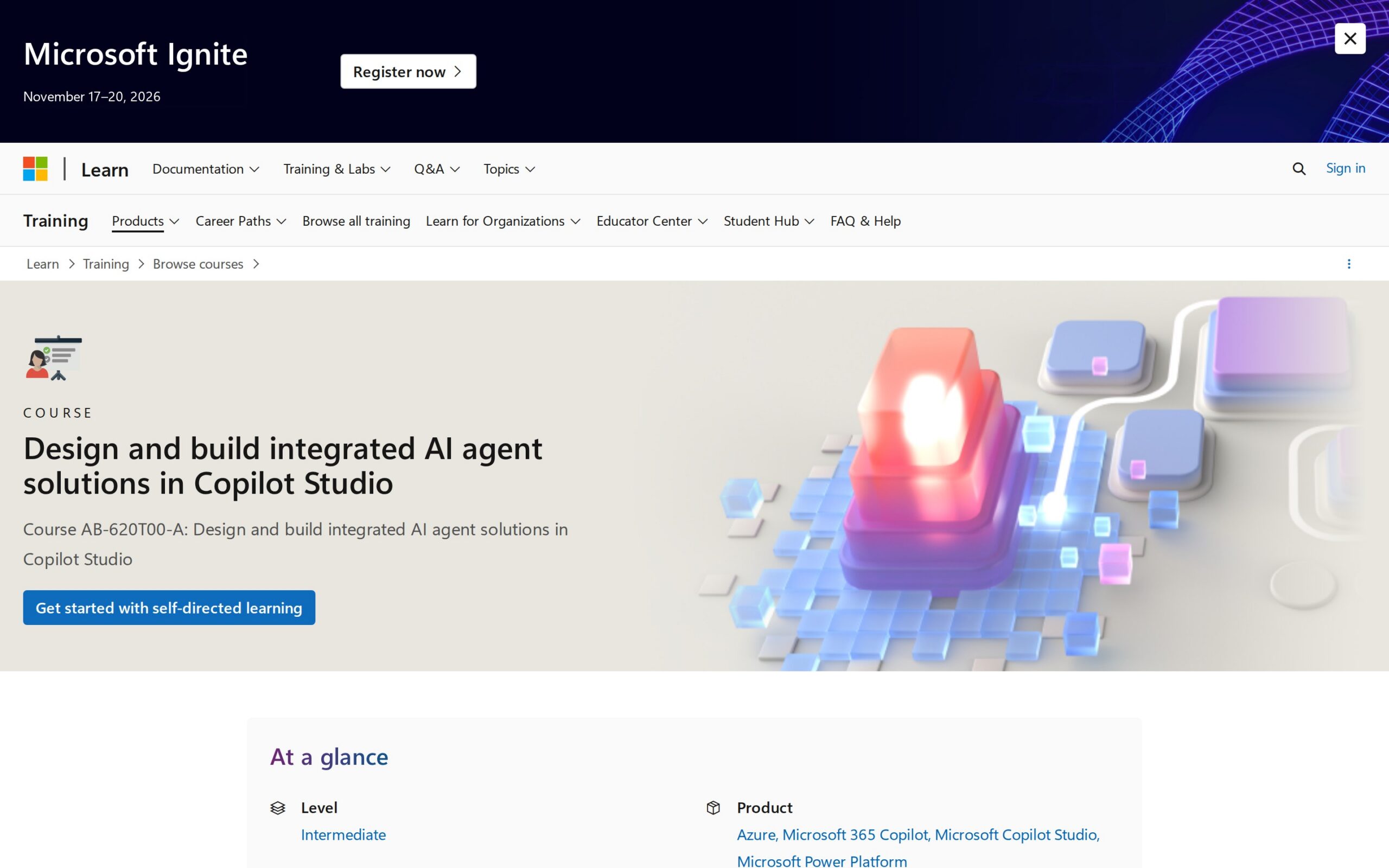Go to the Learn home link
Viewport: 1389px width, 868px height.
105,169
